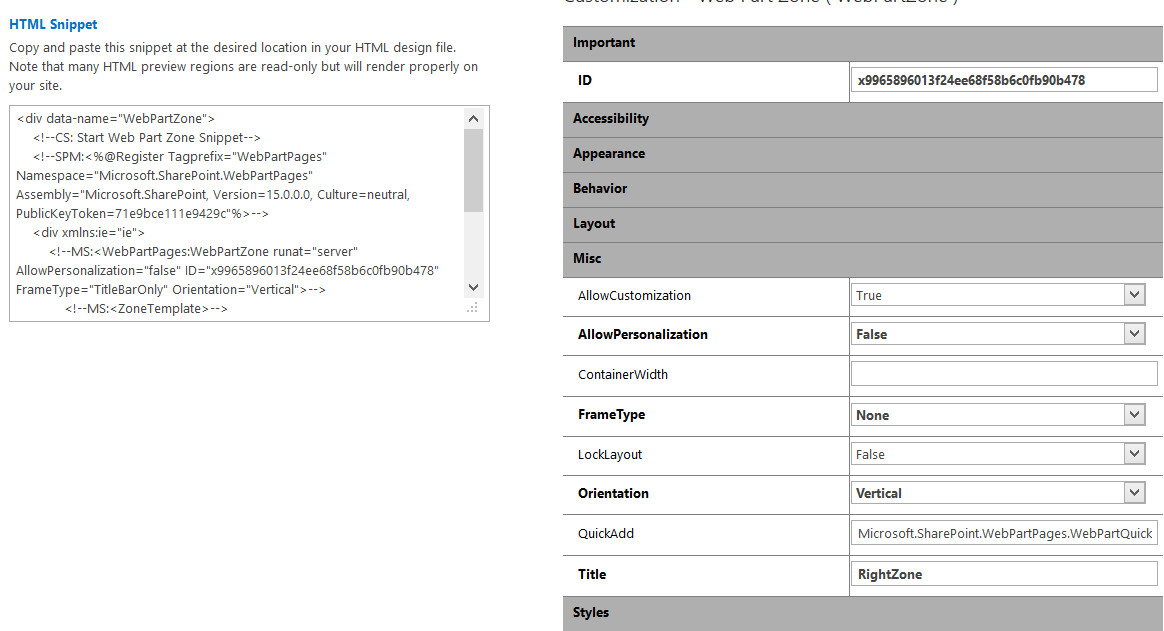Screen dimensions: 1164x631
Task: Click the scroll-down arrow on the snippet box
Action: (473, 287)
